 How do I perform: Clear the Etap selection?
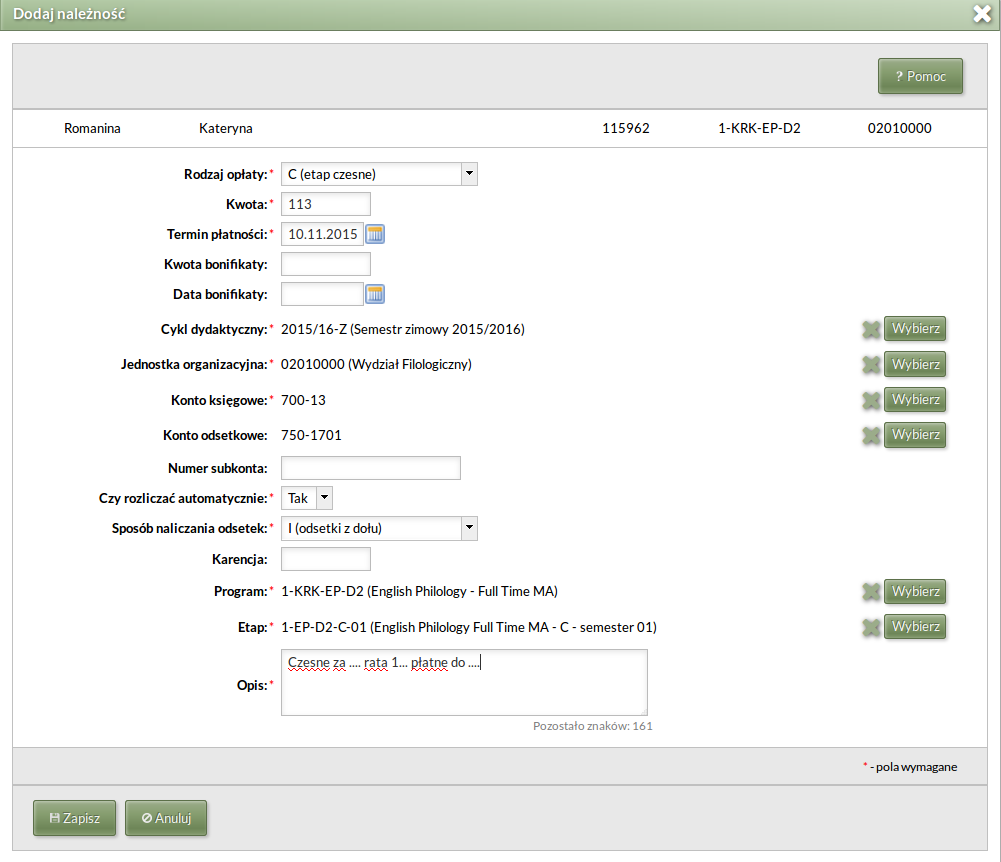(871, 628)
